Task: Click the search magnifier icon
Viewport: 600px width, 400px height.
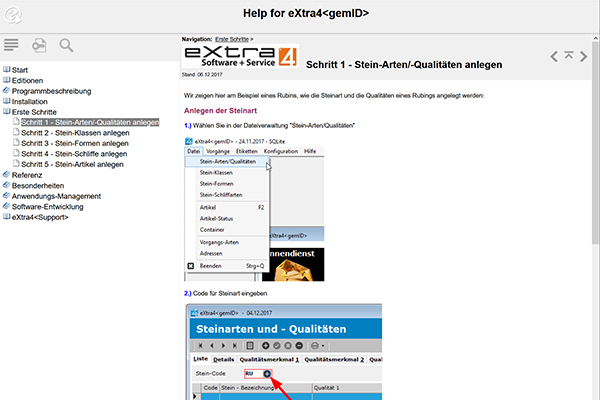Action: (66, 45)
